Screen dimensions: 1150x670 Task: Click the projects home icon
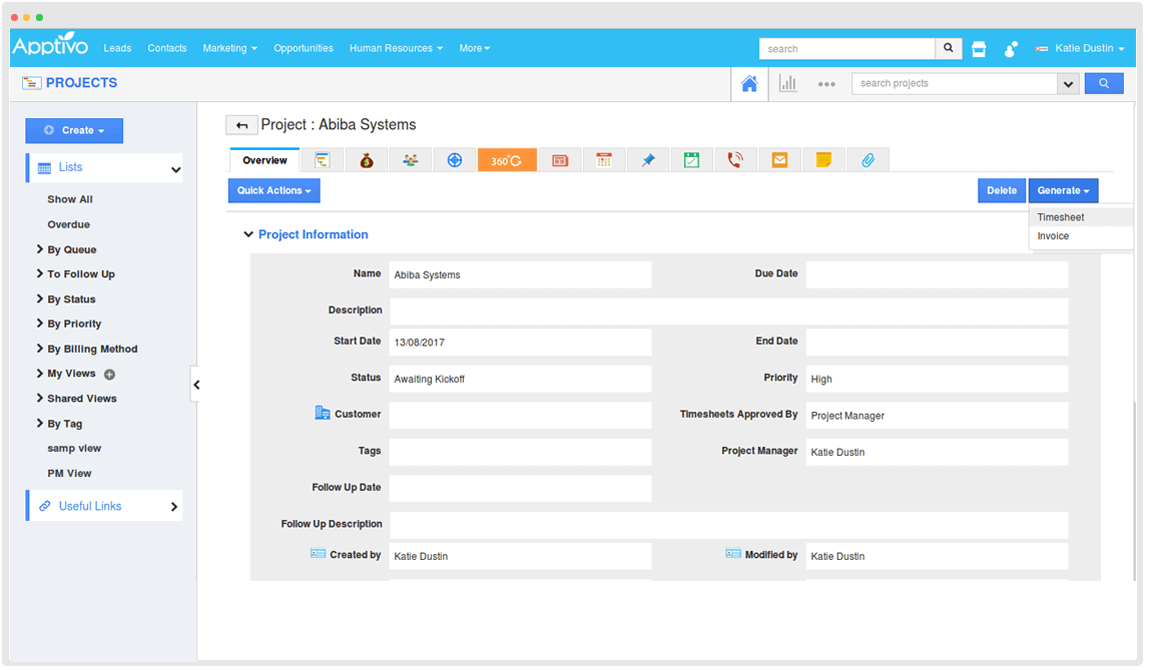point(749,84)
